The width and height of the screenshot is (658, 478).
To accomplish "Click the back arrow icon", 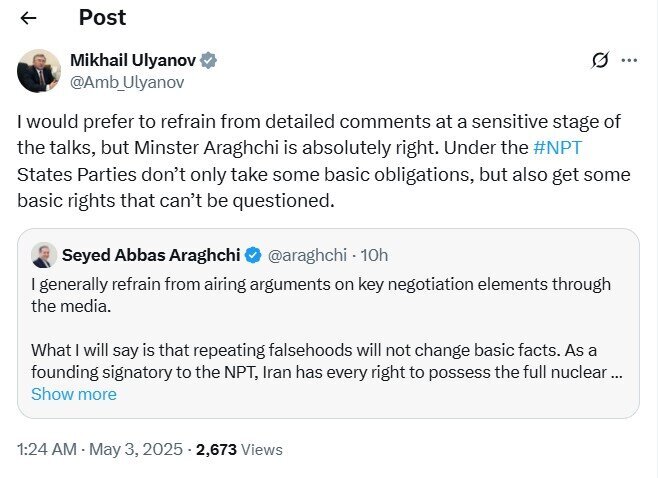I will pos(28,18).
